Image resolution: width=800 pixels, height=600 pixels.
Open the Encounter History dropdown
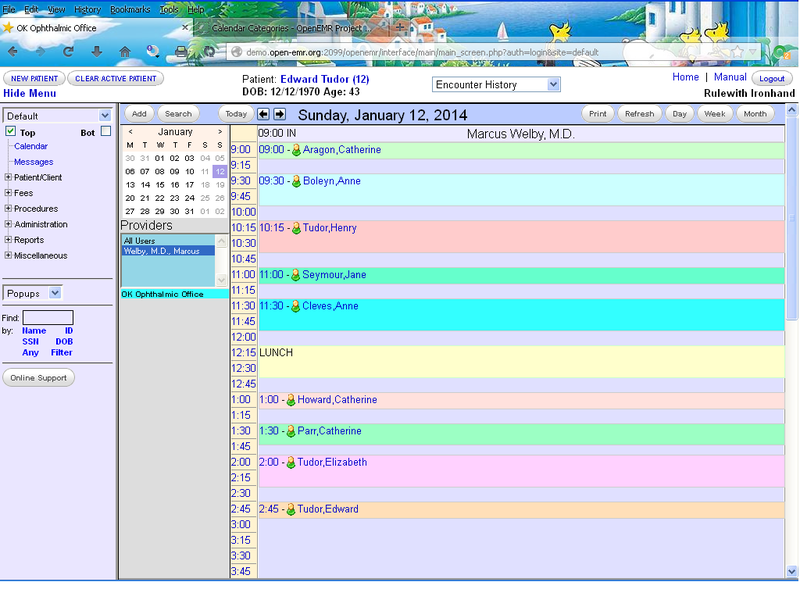(x=496, y=85)
